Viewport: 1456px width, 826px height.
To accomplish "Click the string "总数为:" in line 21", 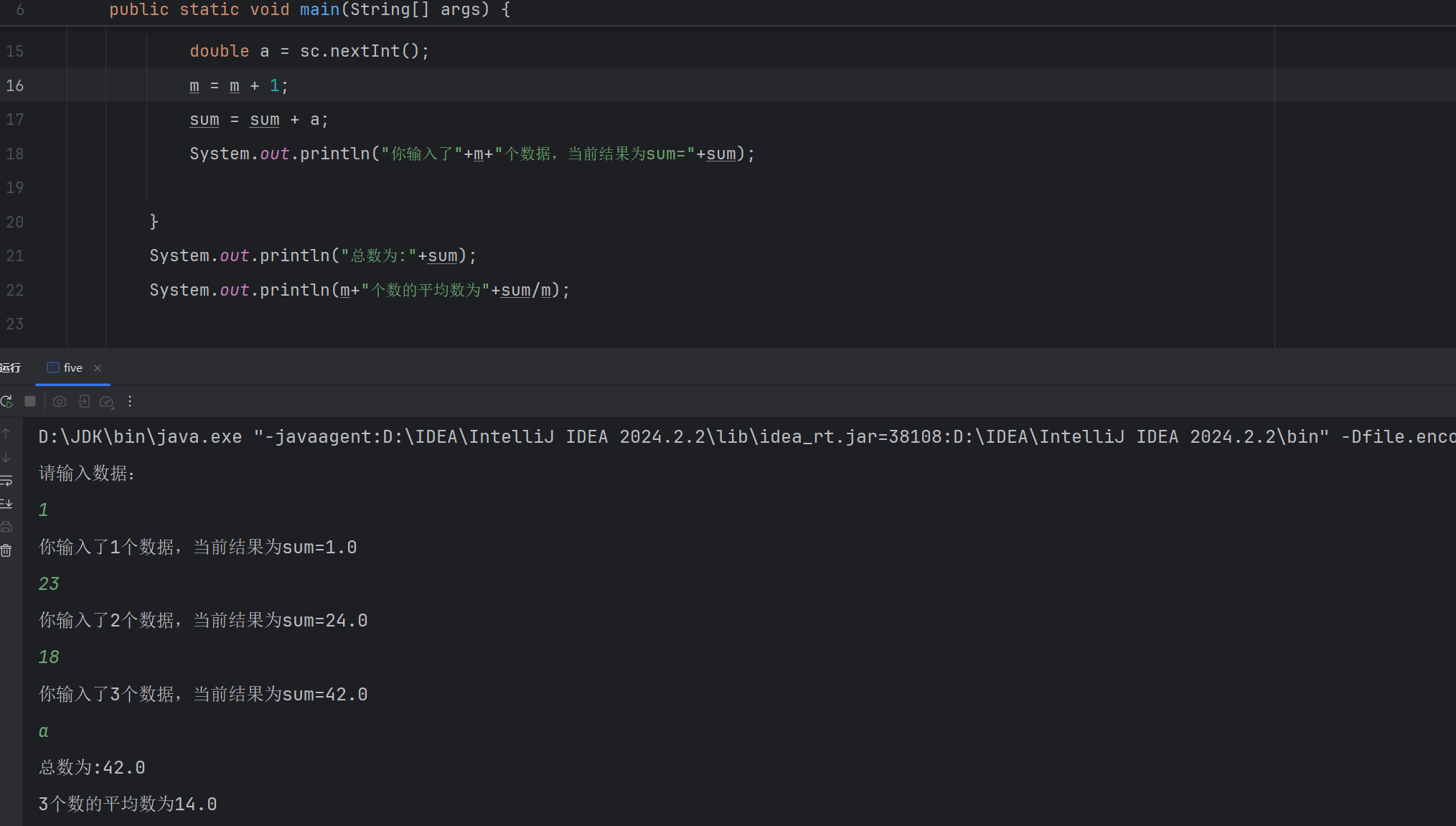I will click(380, 255).
